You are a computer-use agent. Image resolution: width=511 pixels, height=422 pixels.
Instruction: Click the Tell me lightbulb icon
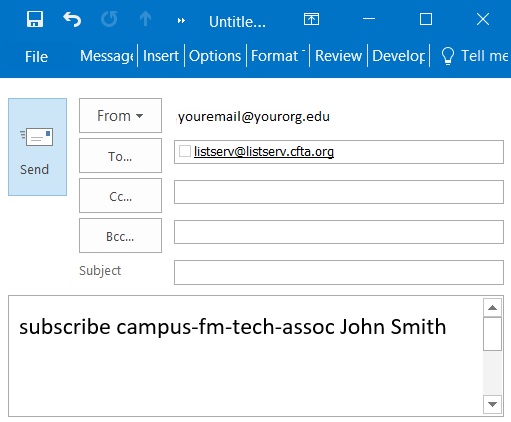(448, 56)
